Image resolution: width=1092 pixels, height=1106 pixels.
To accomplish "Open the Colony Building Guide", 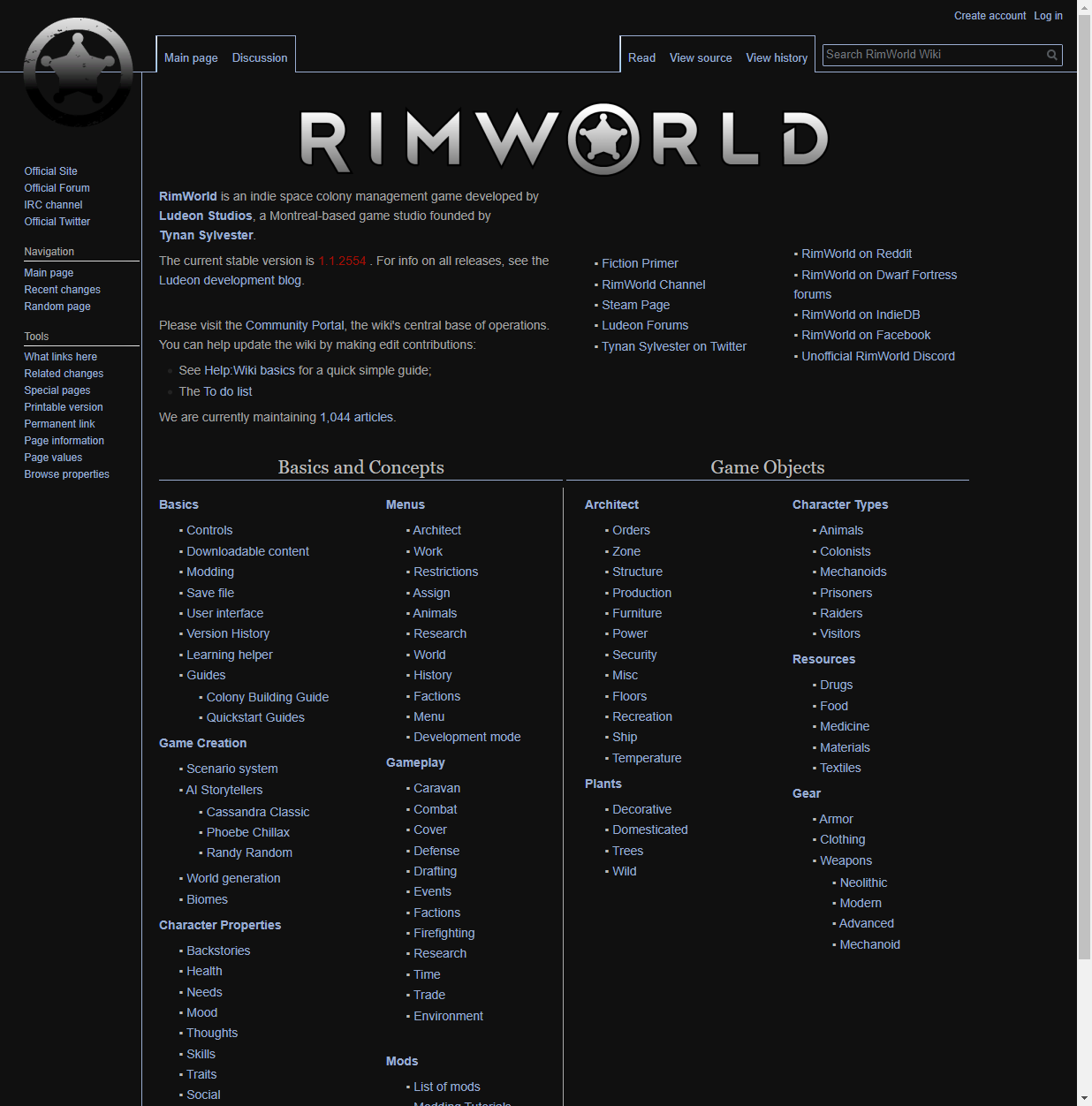I will coord(268,697).
